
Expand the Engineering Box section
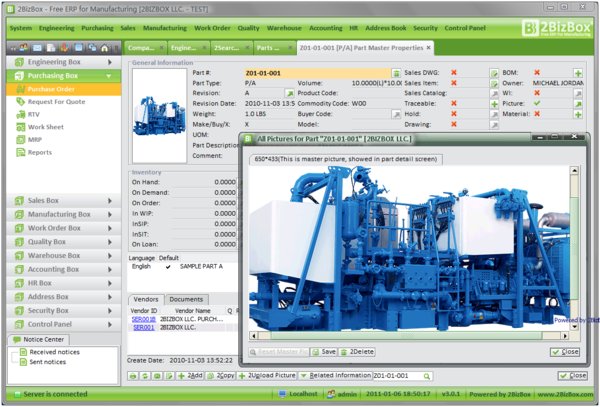coord(60,62)
